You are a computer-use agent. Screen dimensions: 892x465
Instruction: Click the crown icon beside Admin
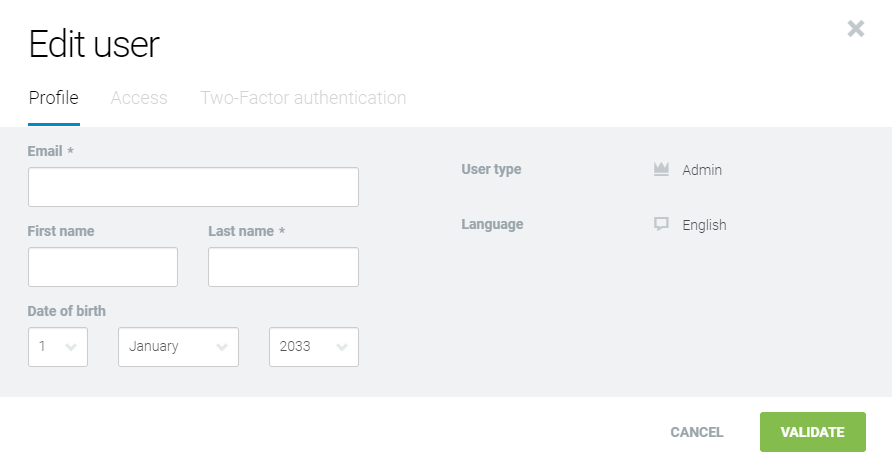click(661, 169)
